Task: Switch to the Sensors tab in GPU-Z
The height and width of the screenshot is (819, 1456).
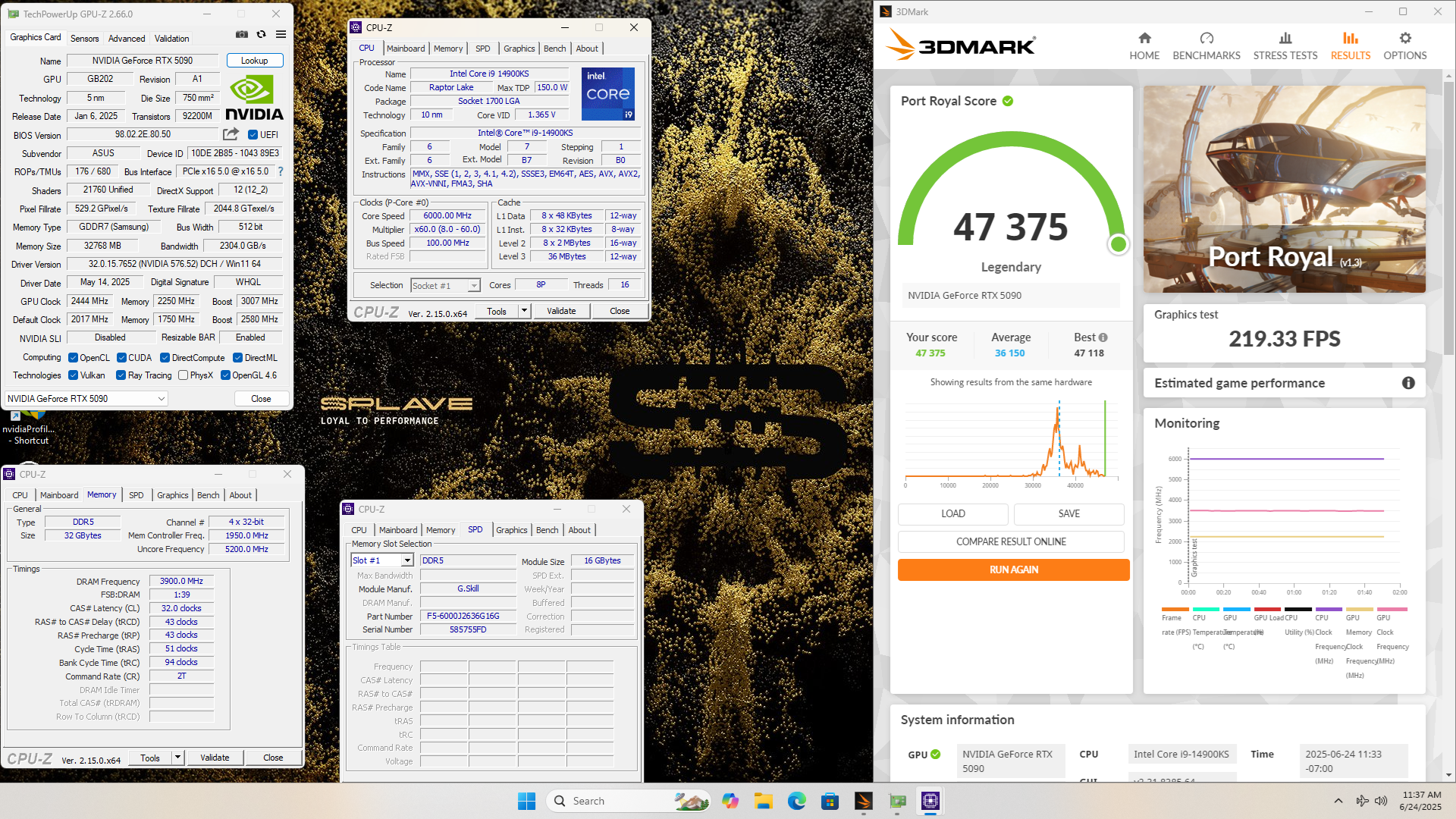Action: pos(84,38)
